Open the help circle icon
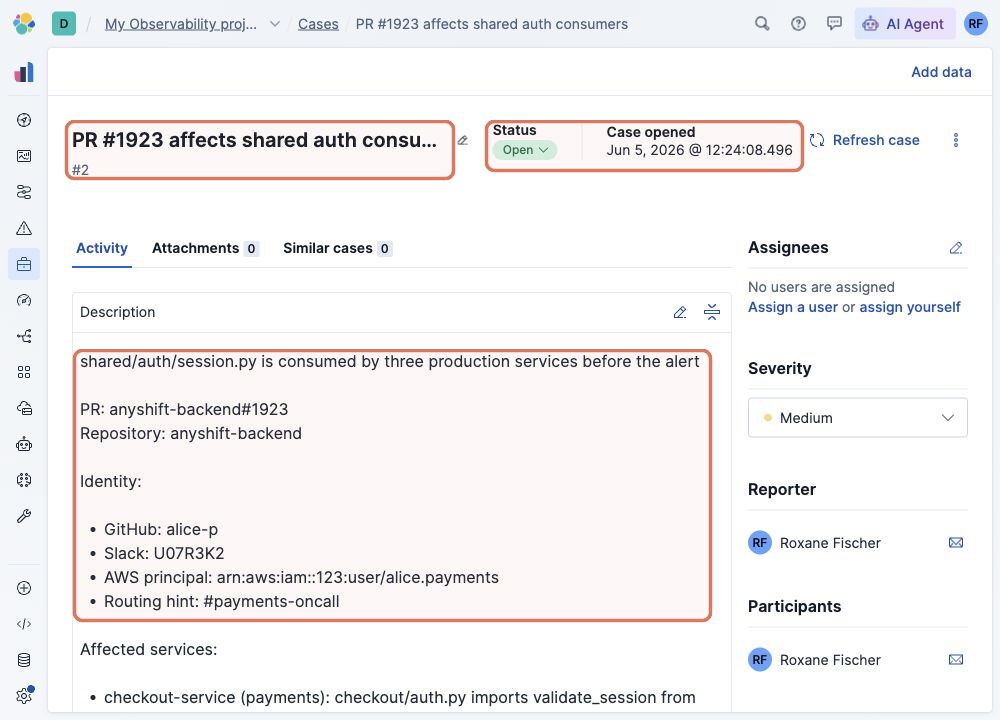The image size is (1000, 720). tap(798, 24)
